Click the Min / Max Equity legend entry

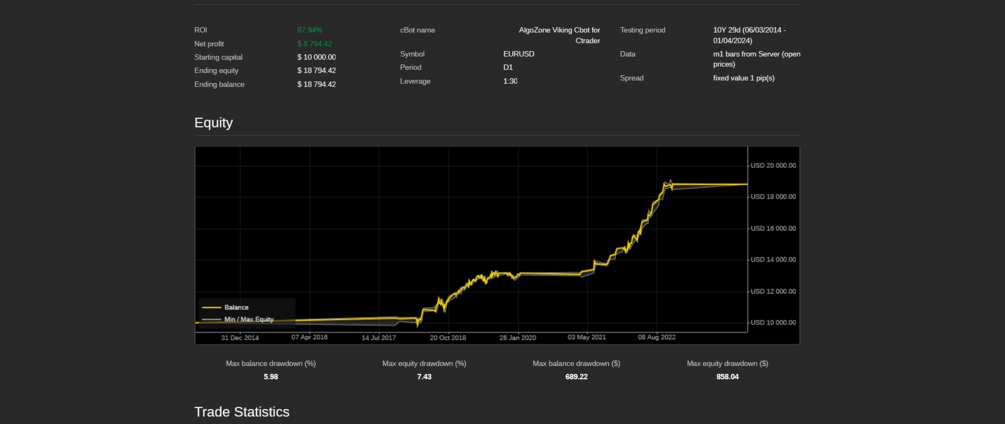[x=249, y=319]
